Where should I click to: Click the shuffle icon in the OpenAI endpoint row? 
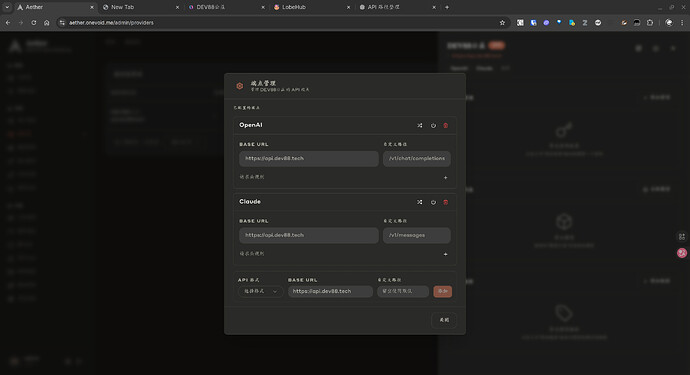tap(420, 125)
